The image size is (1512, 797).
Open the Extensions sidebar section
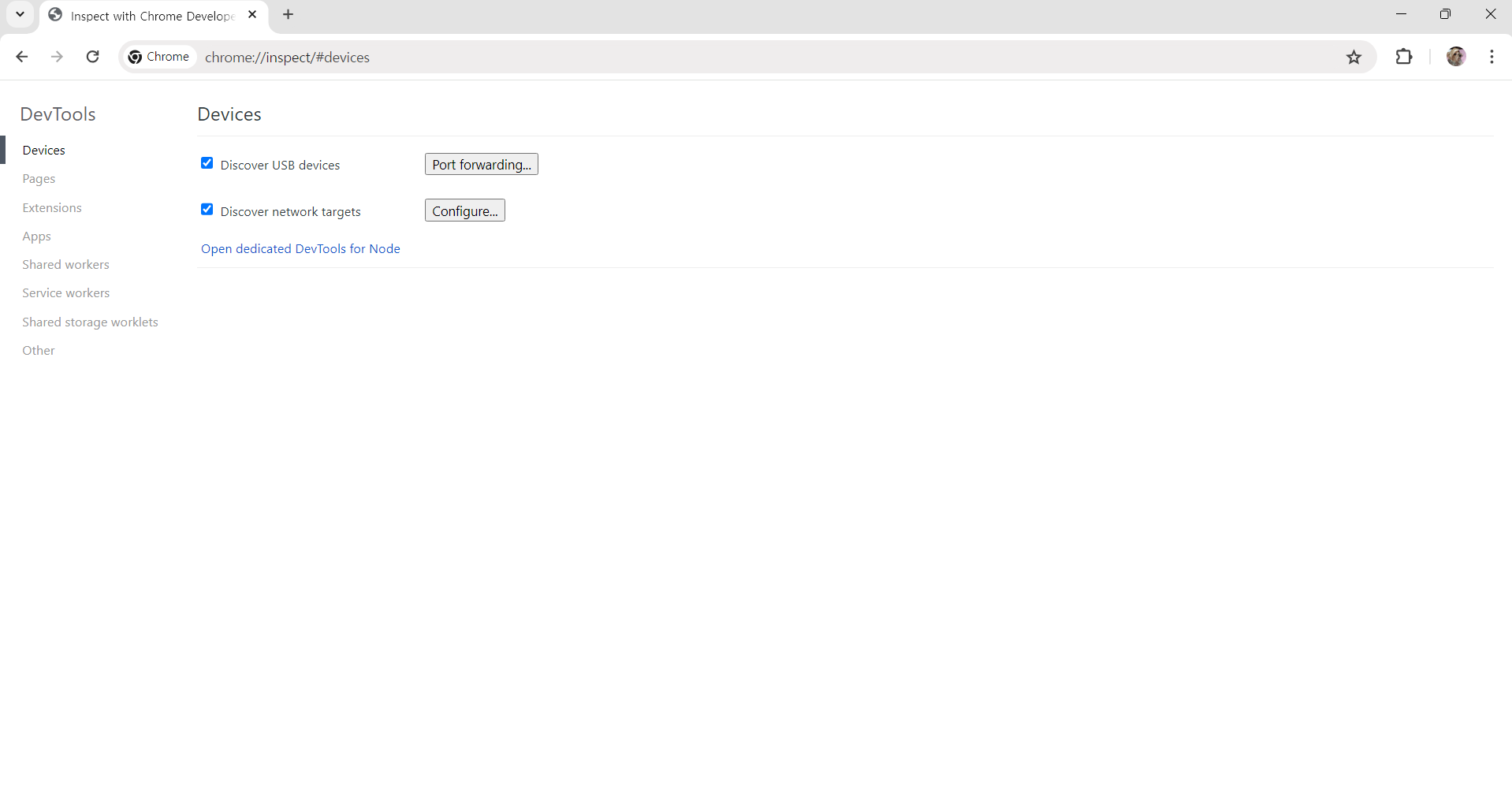(52, 207)
